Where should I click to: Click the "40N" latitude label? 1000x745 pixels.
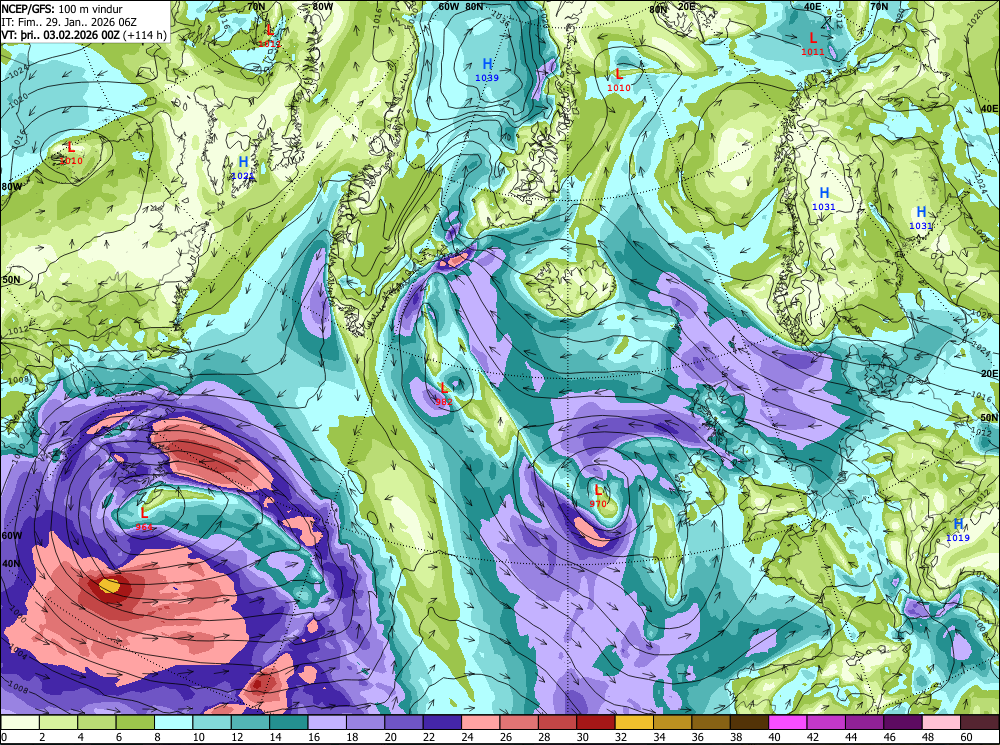pos(11,564)
